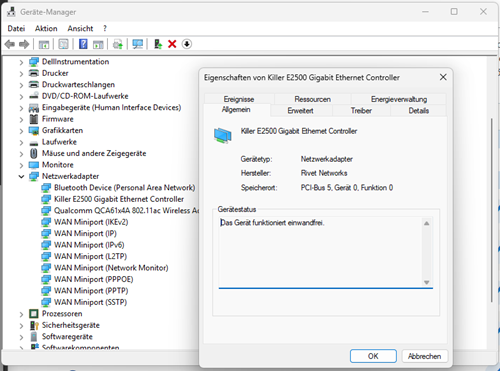Select WAN Miniport (IP)
The height and width of the screenshot is (371, 500).
(85, 234)
